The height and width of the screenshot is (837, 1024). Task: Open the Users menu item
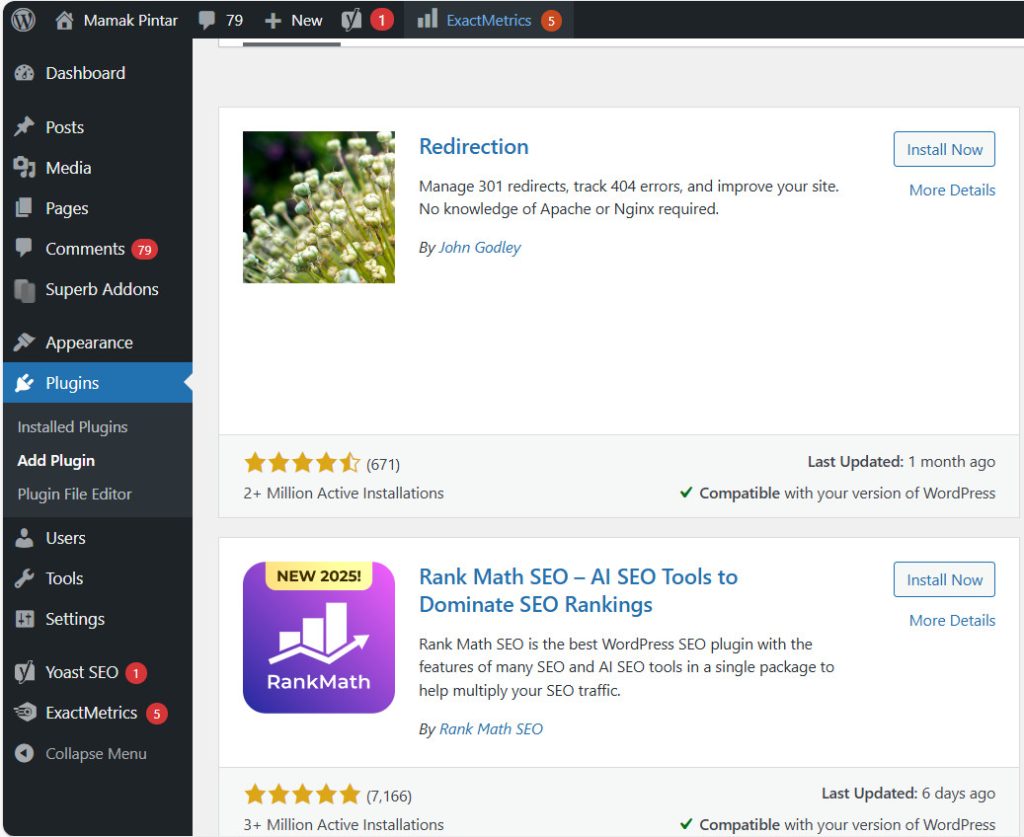point(65,538)
